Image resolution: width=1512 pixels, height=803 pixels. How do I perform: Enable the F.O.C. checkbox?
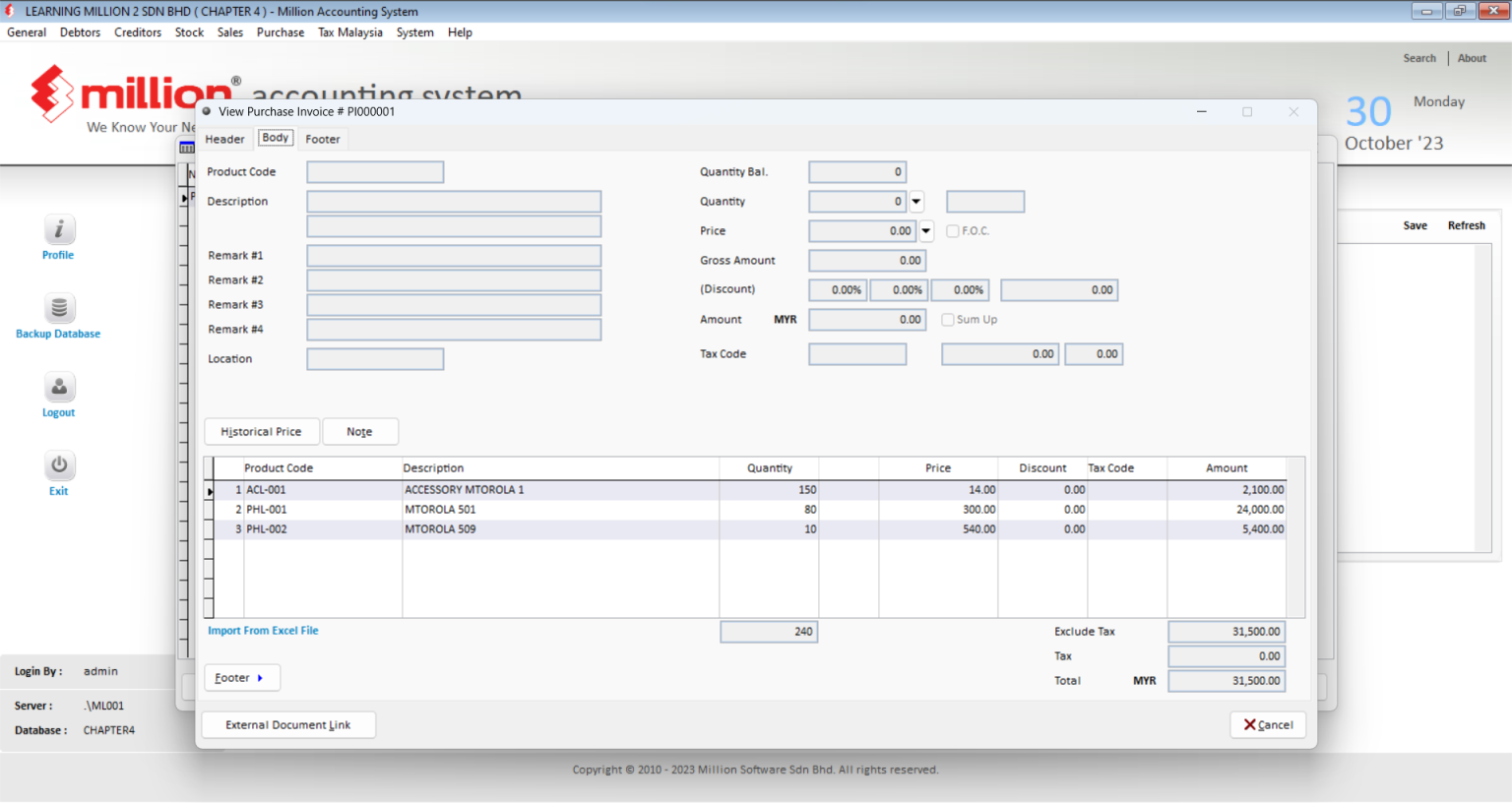click(952, 230)
